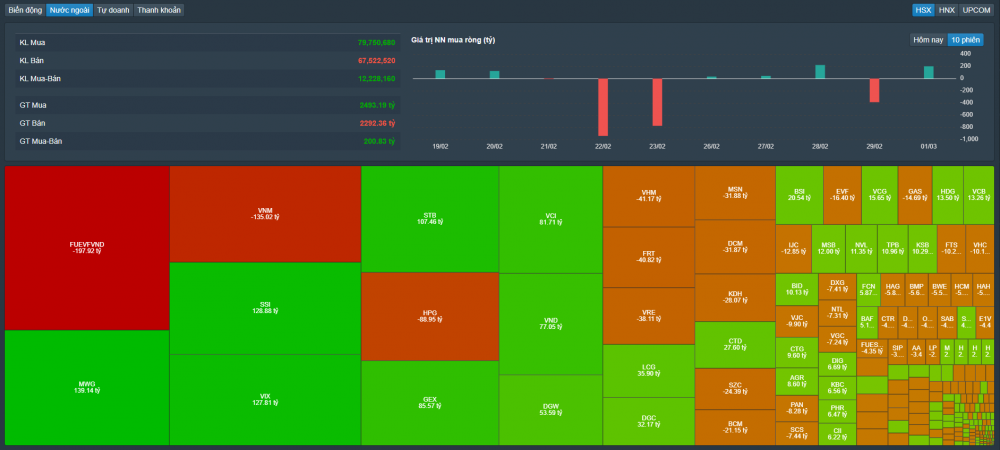Open the FRT treemap tile

[x=649, y=258]
